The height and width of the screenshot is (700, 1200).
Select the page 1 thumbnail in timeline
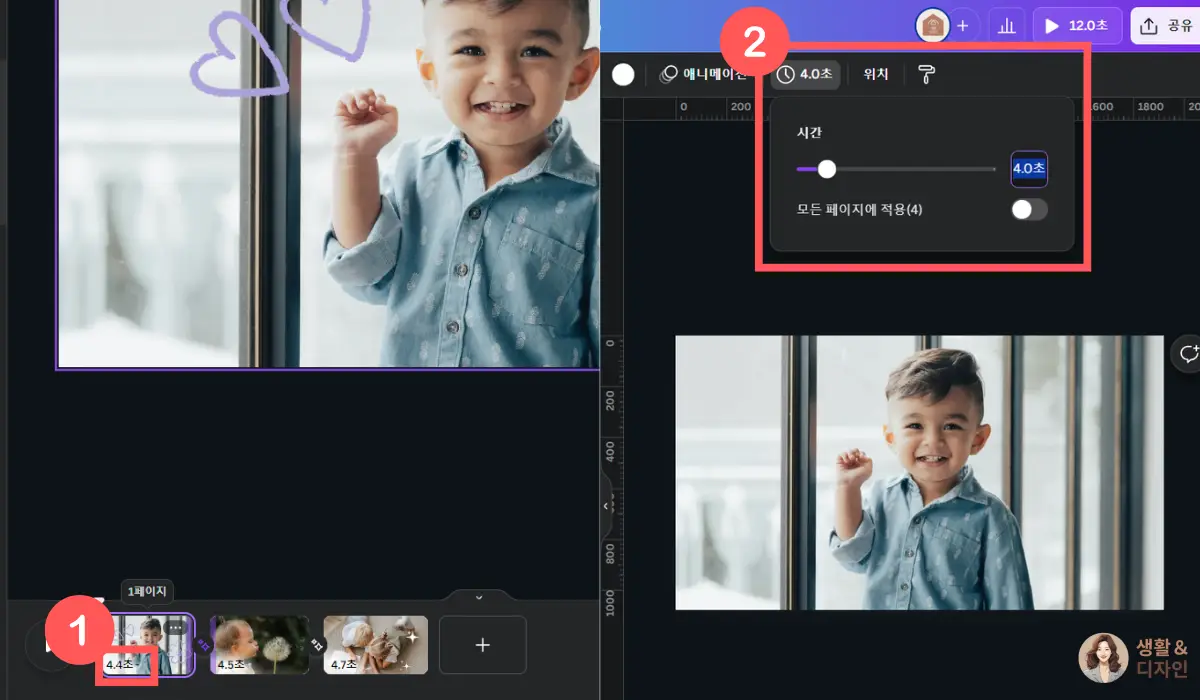point(148,644)
